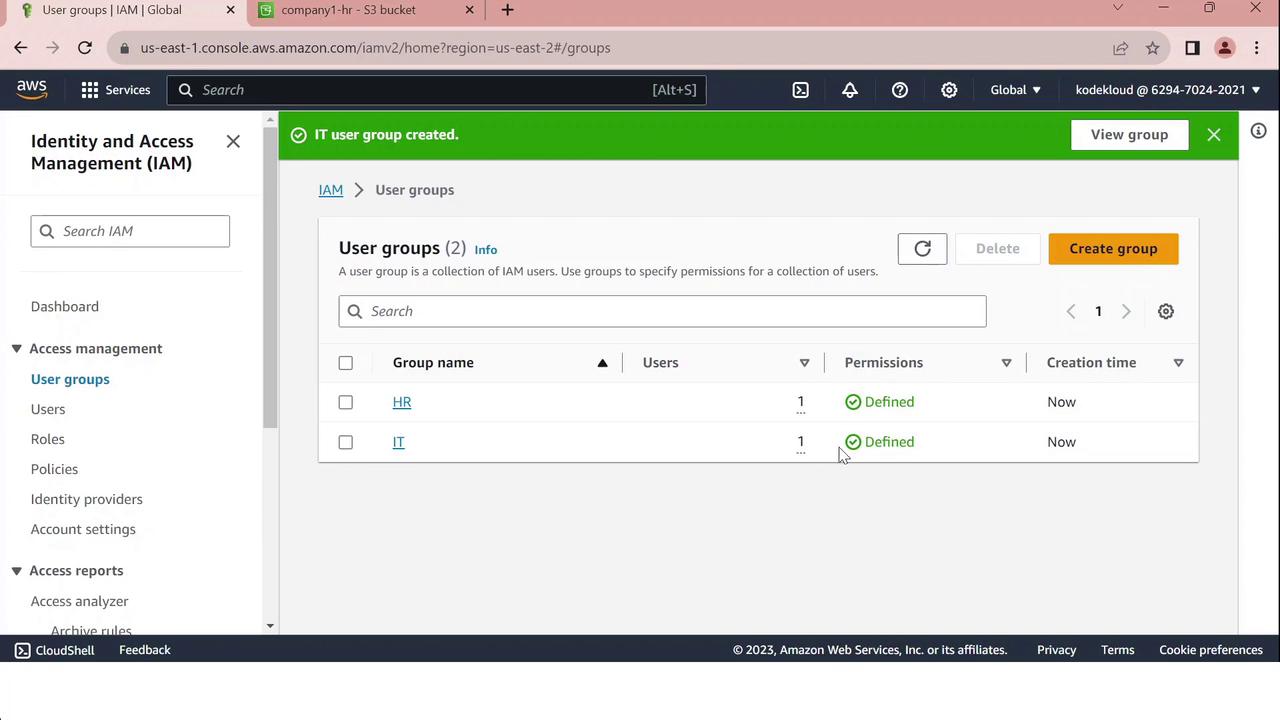Reload the page in the browser
The image size is (1280, 720).
click(x=85, y=48)
